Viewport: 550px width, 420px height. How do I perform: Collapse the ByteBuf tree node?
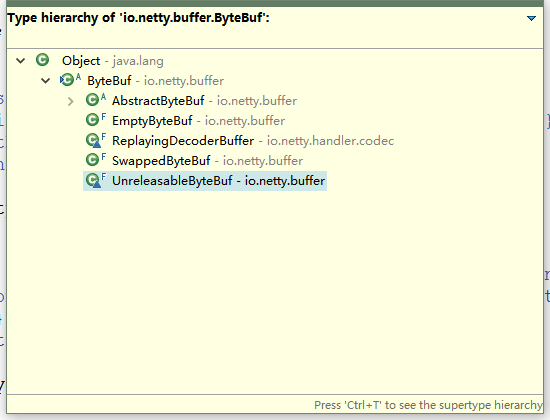(x=46, y=81)
